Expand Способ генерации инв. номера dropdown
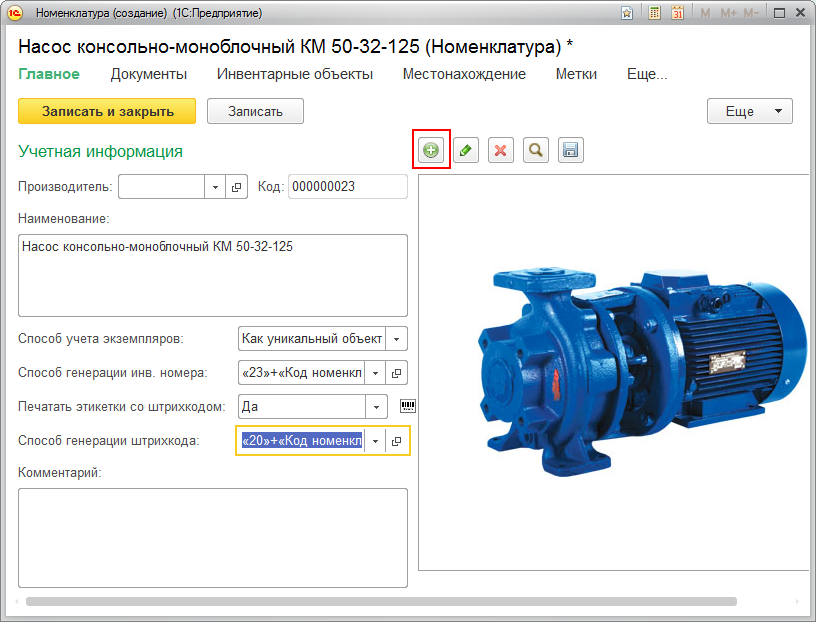816x622 pixels. pyautogui.click(x=375, y=373)
